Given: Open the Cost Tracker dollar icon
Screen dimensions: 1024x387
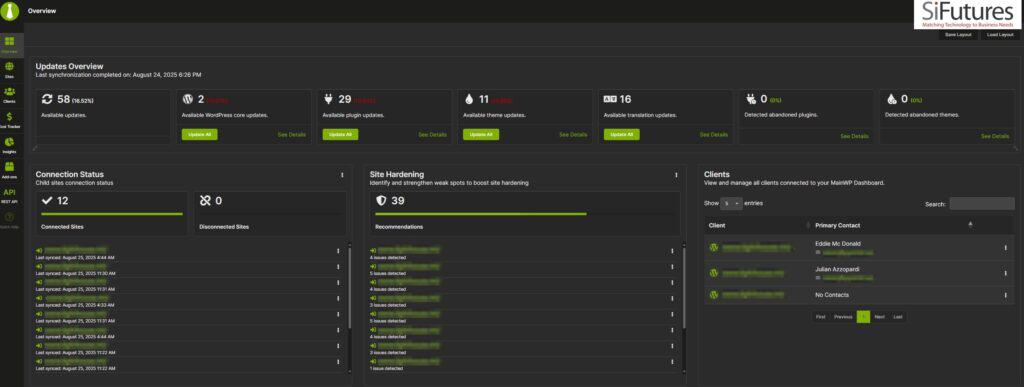Looking at the screenshot, I should (10, 116).
